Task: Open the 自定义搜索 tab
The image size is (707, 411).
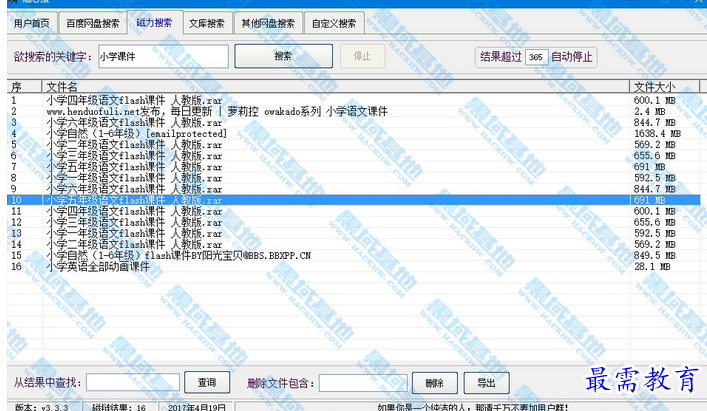Action: [x=334, y=23]
